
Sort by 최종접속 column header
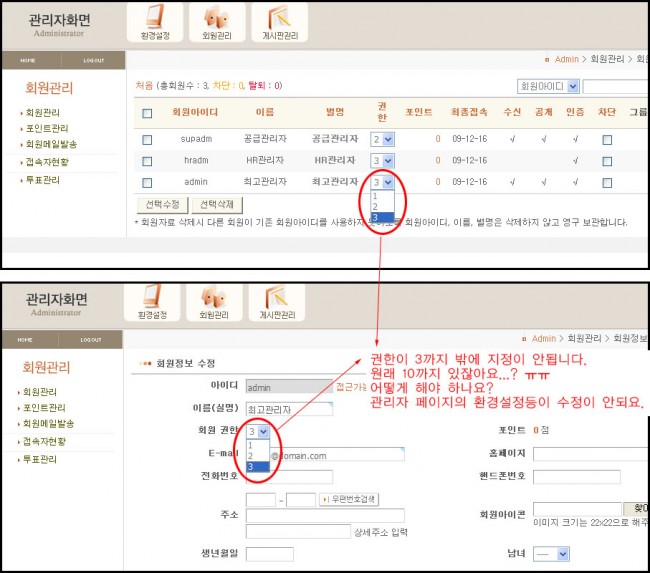point(469,112)
